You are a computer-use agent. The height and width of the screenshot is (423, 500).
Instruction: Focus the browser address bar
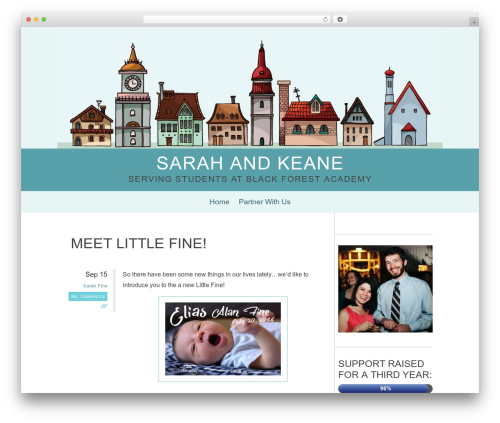tap(237, 20)
